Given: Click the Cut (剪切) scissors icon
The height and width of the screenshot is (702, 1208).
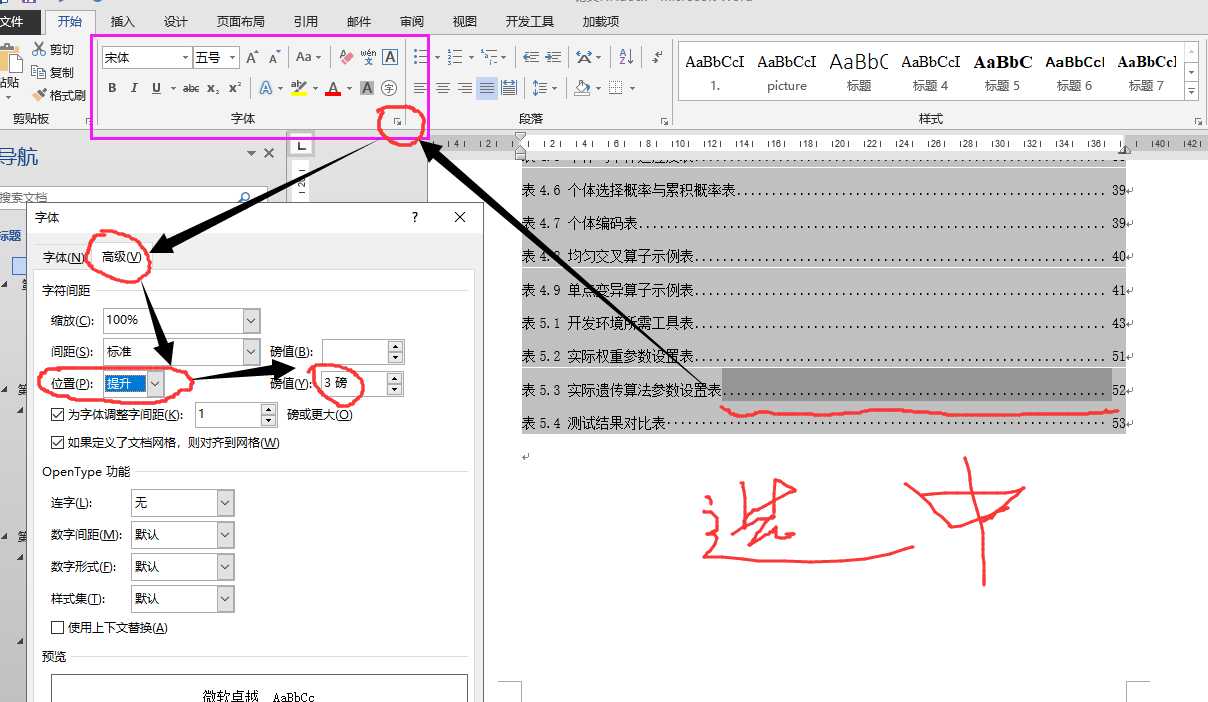Looking at the screenshot, I should coord(39,49).
